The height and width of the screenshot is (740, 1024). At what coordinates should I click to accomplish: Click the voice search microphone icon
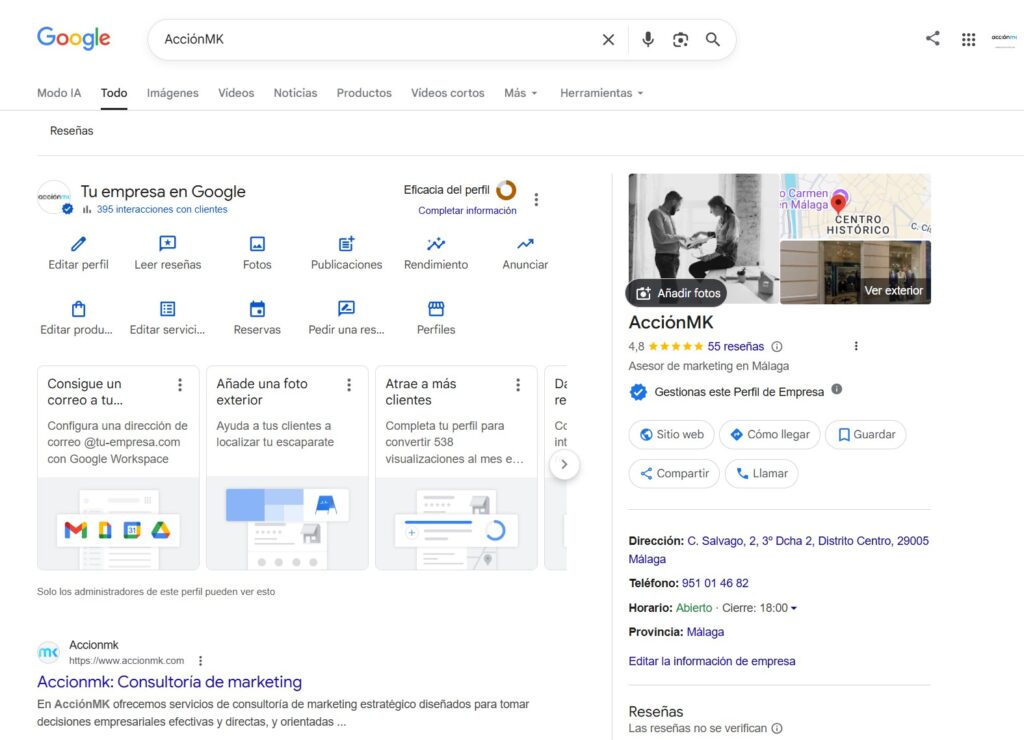coord(648,40)
